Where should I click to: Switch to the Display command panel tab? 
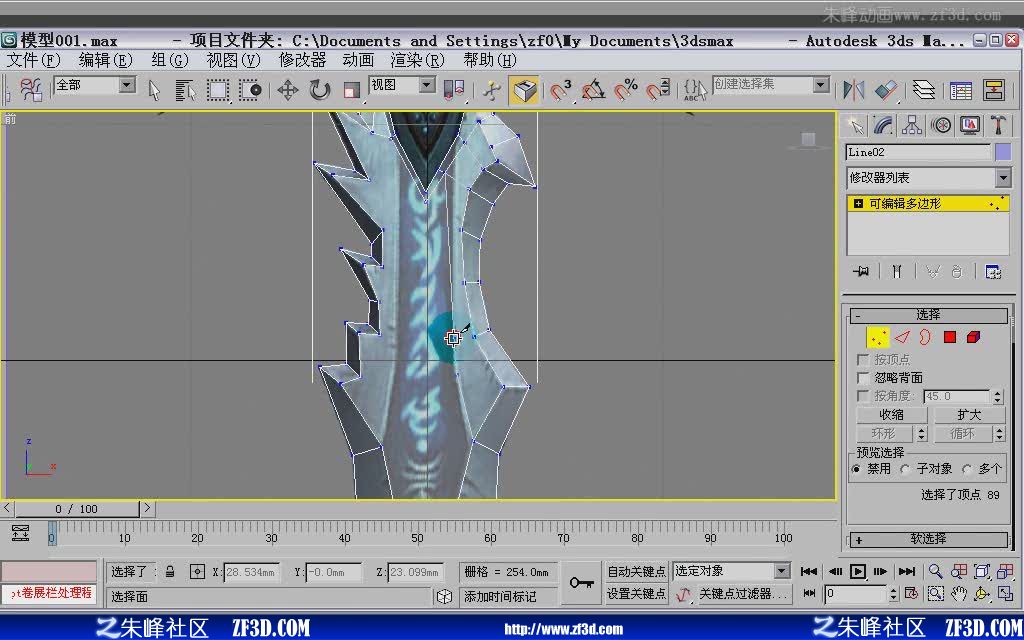point(970,125)
